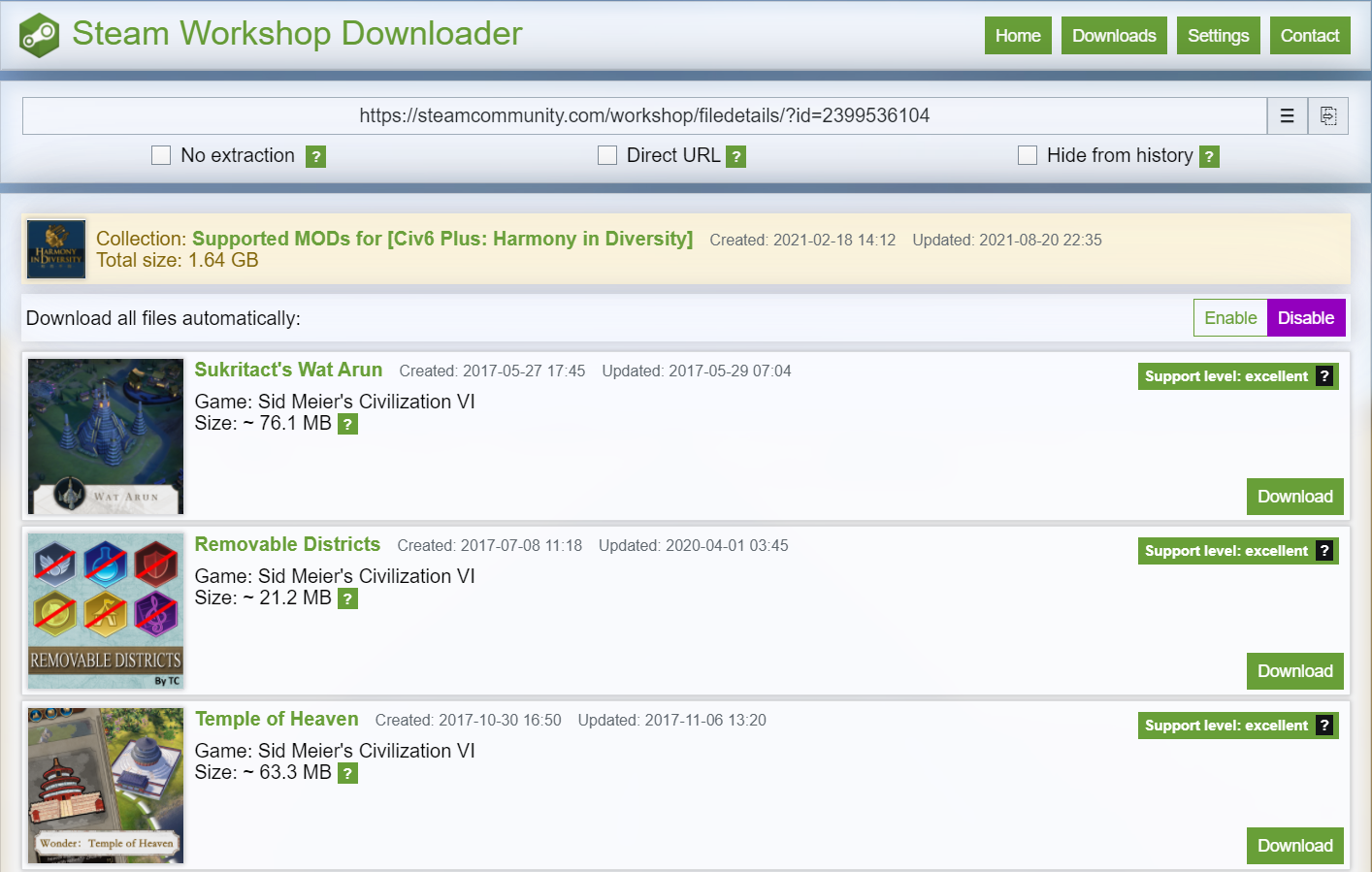Click the 'Size: ~ 76.1 MB' text
This screenshot has width=1372, height=872.
click(x=263, y=424)
